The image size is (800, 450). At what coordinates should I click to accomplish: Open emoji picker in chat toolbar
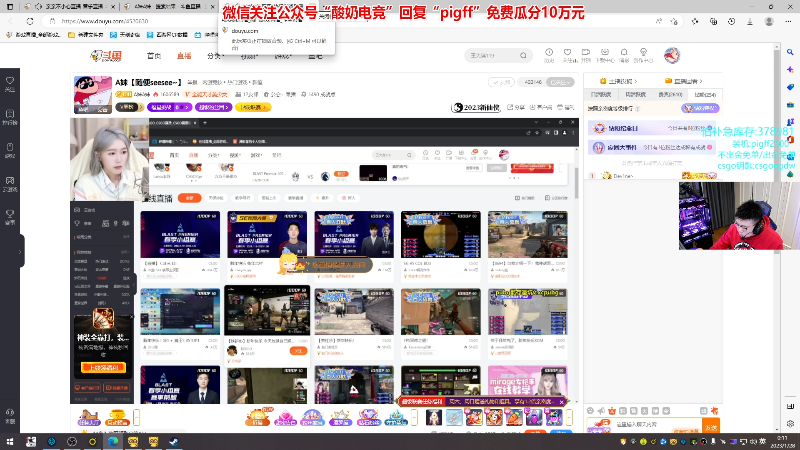point(590,411)
